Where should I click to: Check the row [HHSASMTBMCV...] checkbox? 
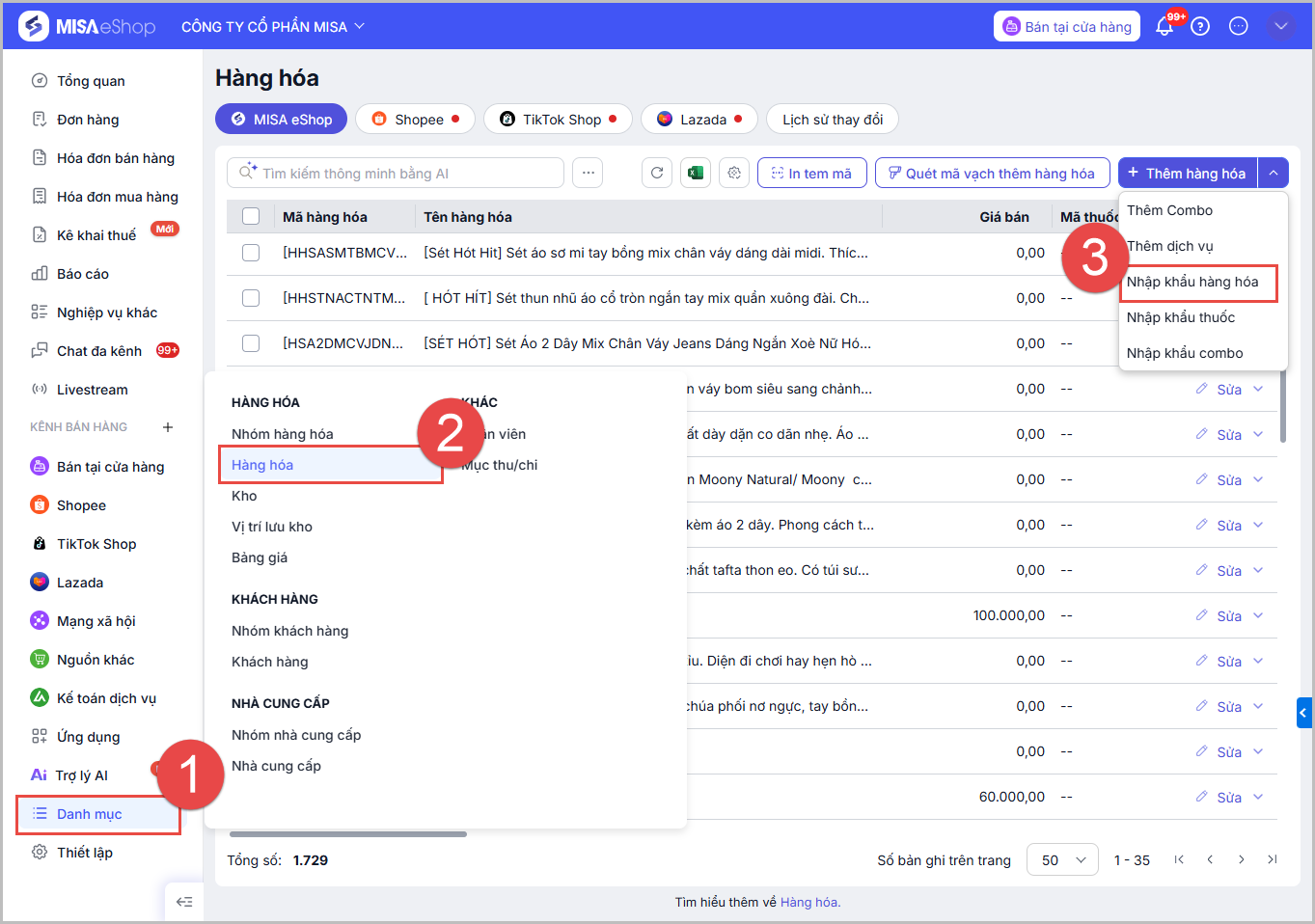point(251,253)
